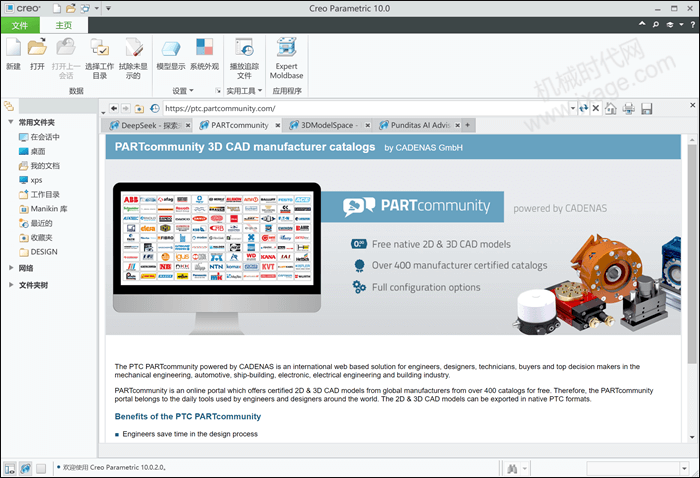The width and height of the screenshot is (700, 478).
Task: Select the 主页 ribbon tab
Action: tap(63, 25)
